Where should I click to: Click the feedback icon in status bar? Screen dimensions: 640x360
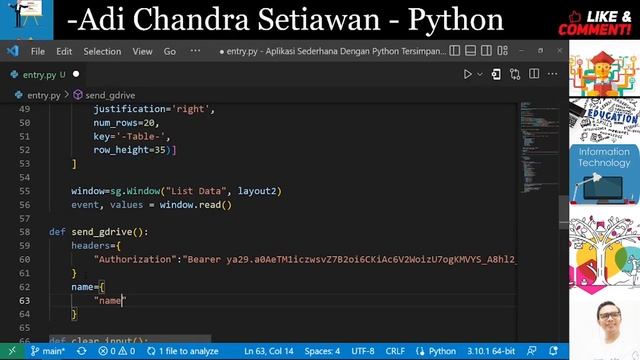pyautogui.click(x=531, y=351)
